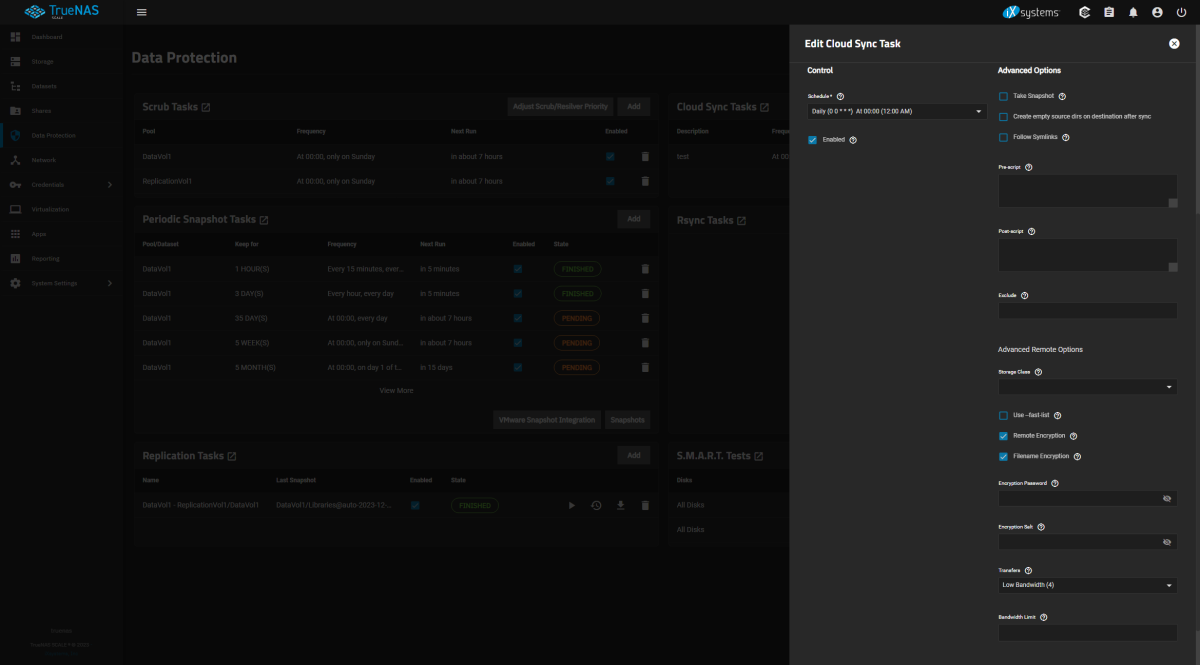Toggle Enabled checkbox for DataVol1 scrub task

[610, 157]
